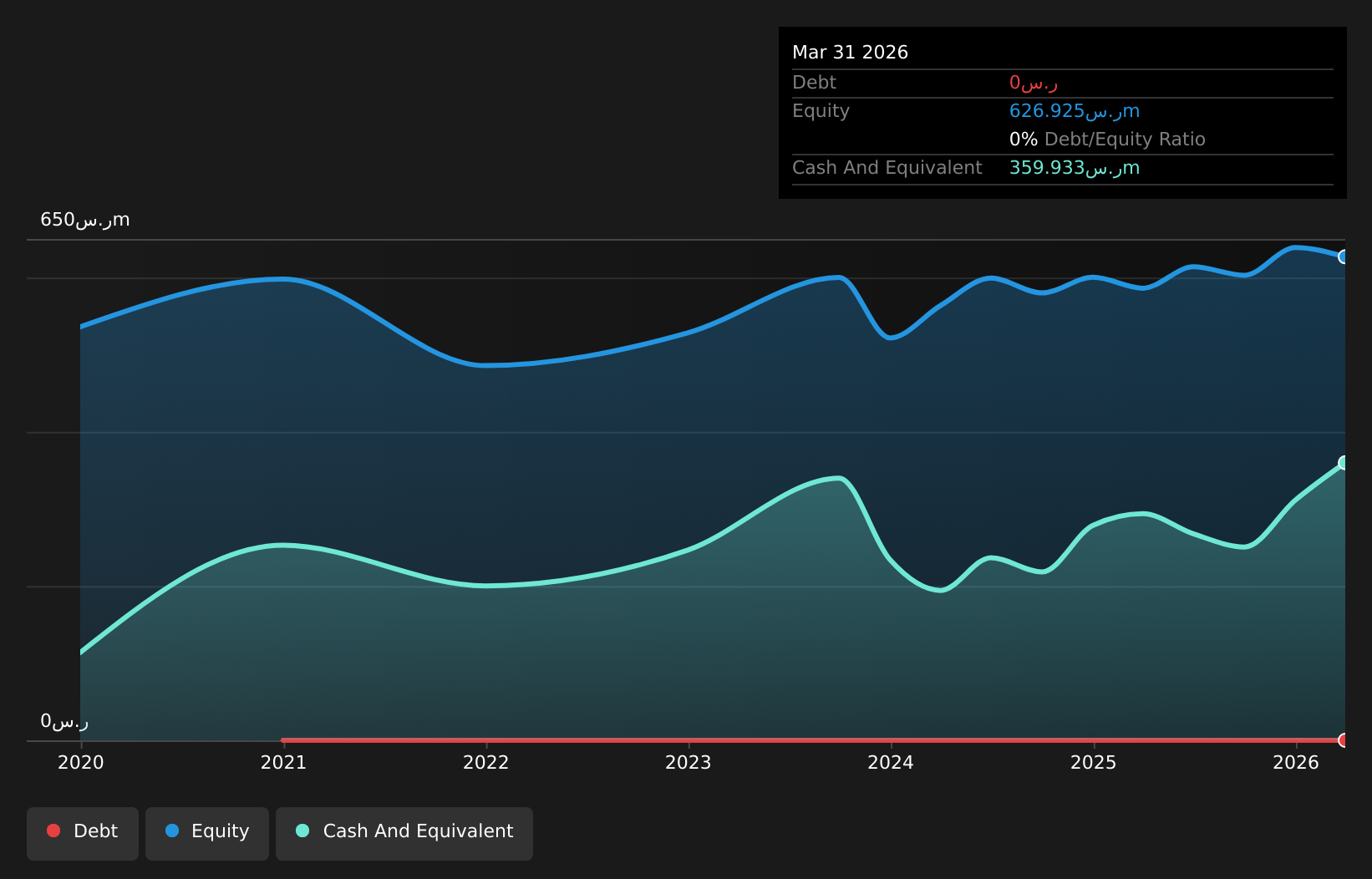Click the 626.925 equity value in tooltip

point(1075,111)
